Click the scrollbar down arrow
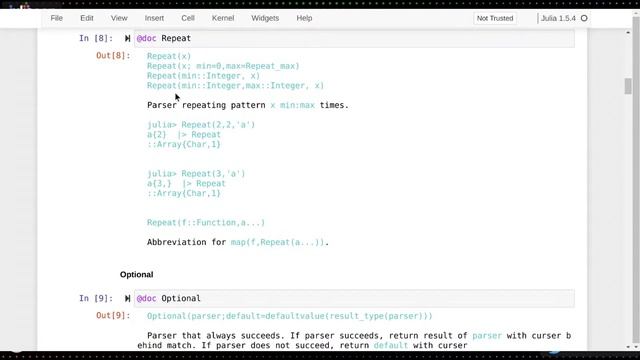 click(x=628, y=347)
